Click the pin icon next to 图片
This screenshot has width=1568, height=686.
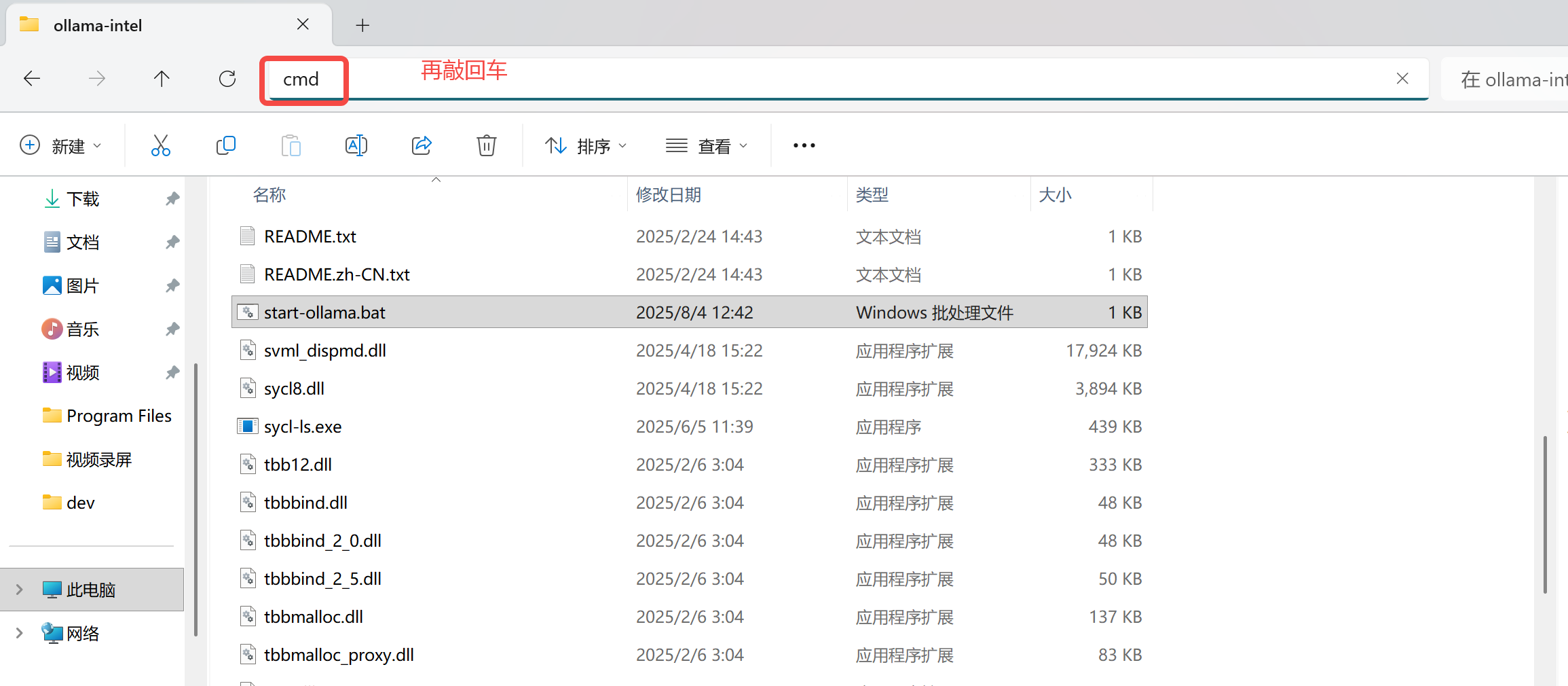(x=172, y=285)
